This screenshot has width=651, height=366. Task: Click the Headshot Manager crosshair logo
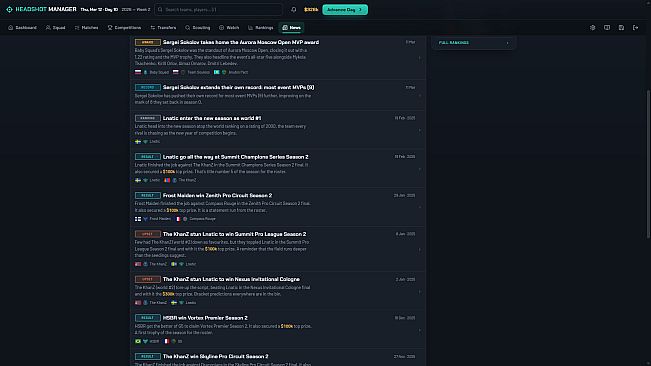click(x=9, y=9)
